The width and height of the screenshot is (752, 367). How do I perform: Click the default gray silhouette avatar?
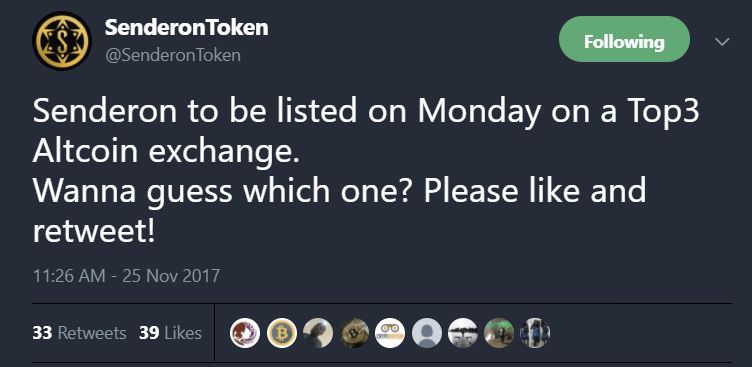click(x=427, y=333)
